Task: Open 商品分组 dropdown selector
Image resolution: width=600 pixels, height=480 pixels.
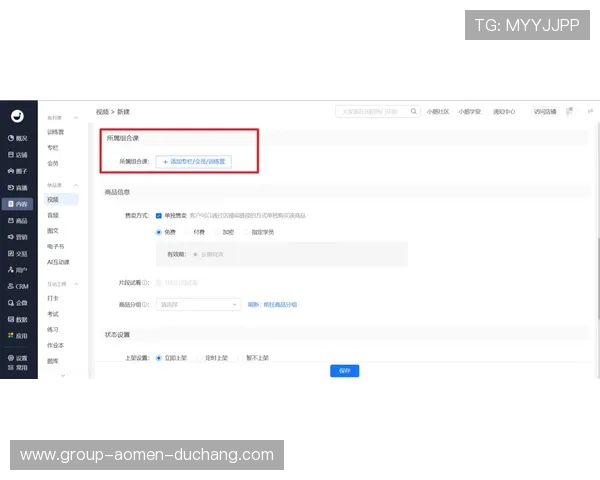Action: (x=198, y=304)
